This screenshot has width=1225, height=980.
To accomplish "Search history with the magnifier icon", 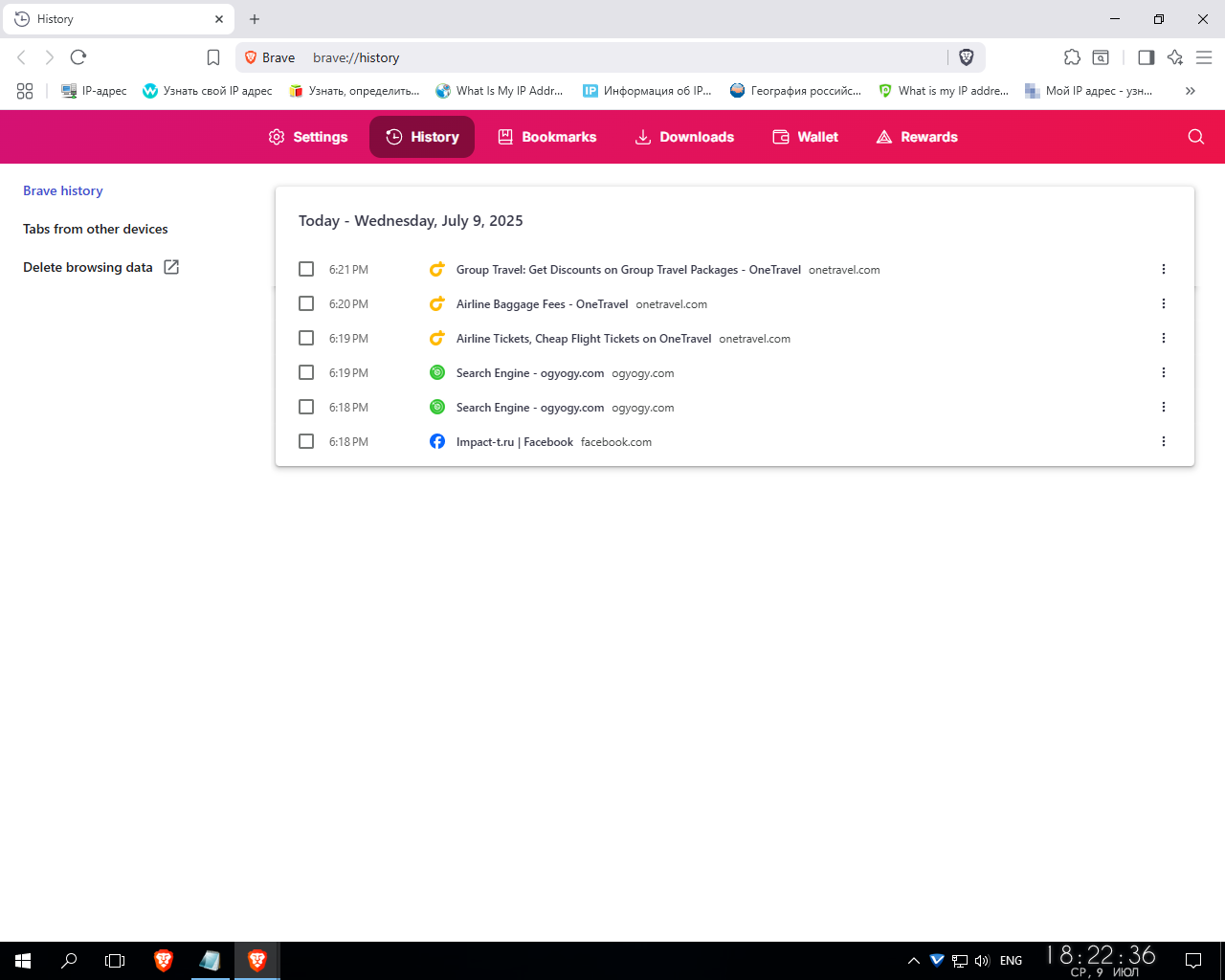I will pos(1195,137).
